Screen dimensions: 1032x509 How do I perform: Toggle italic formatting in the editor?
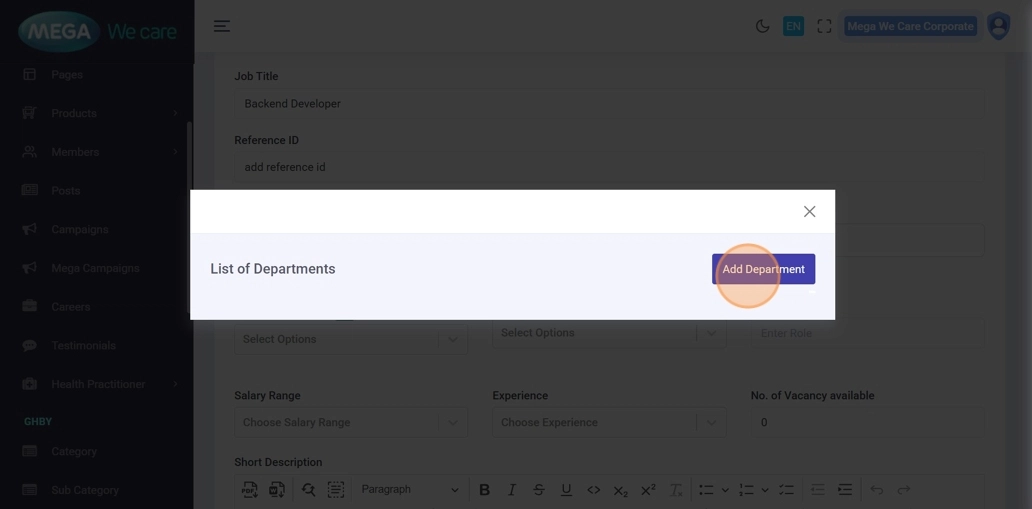coord(512,490)
